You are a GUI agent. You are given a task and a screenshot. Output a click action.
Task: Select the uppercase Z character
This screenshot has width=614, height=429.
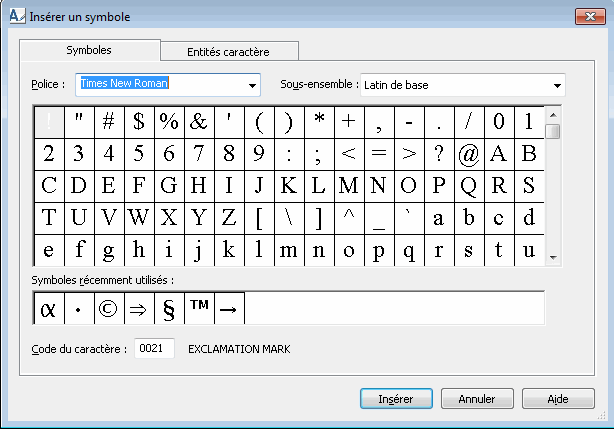pyautogui.click(x=229, y=218)
